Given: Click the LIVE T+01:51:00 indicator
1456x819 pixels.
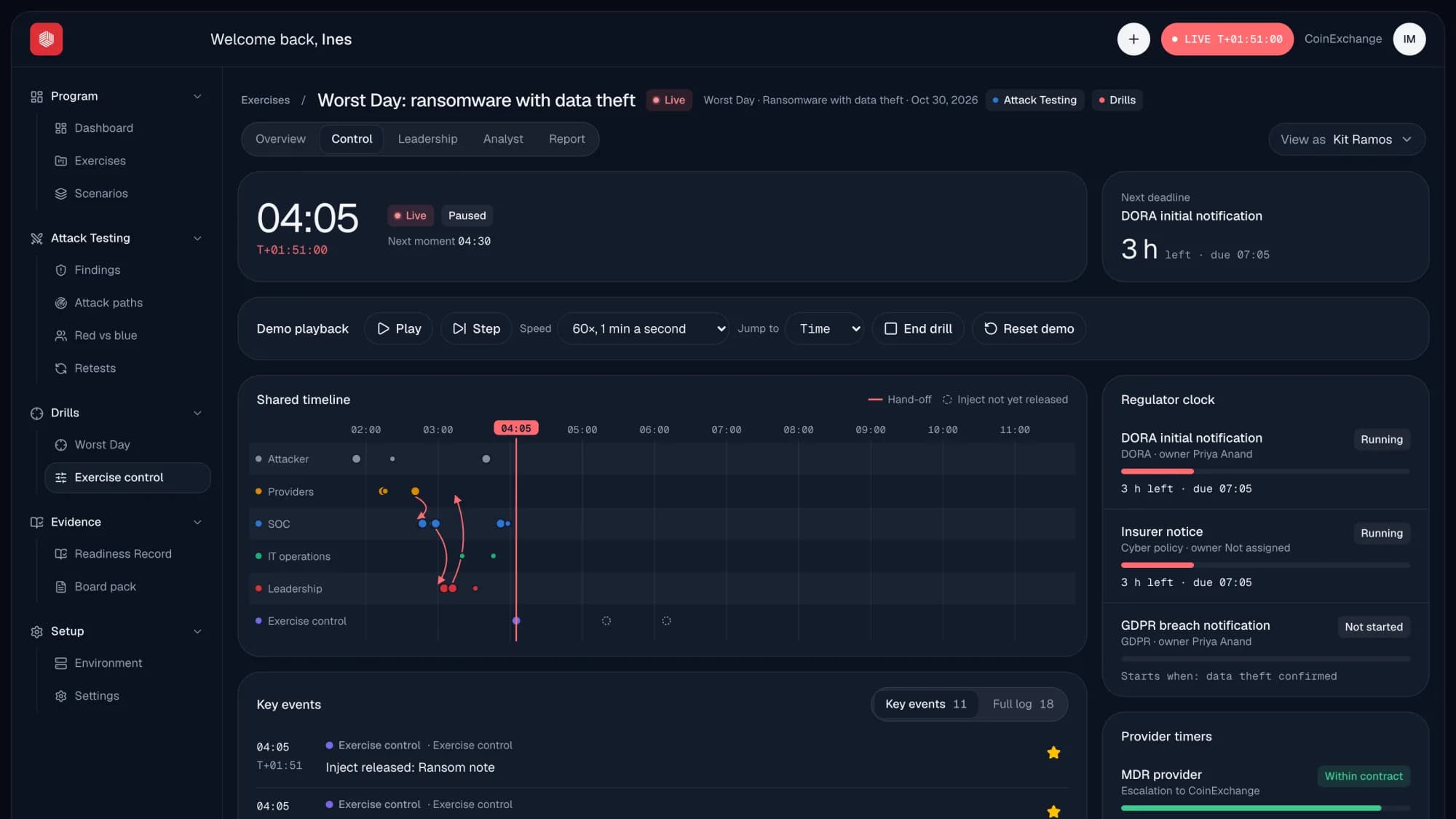Looking at the screenshot, I should 1227,39.
